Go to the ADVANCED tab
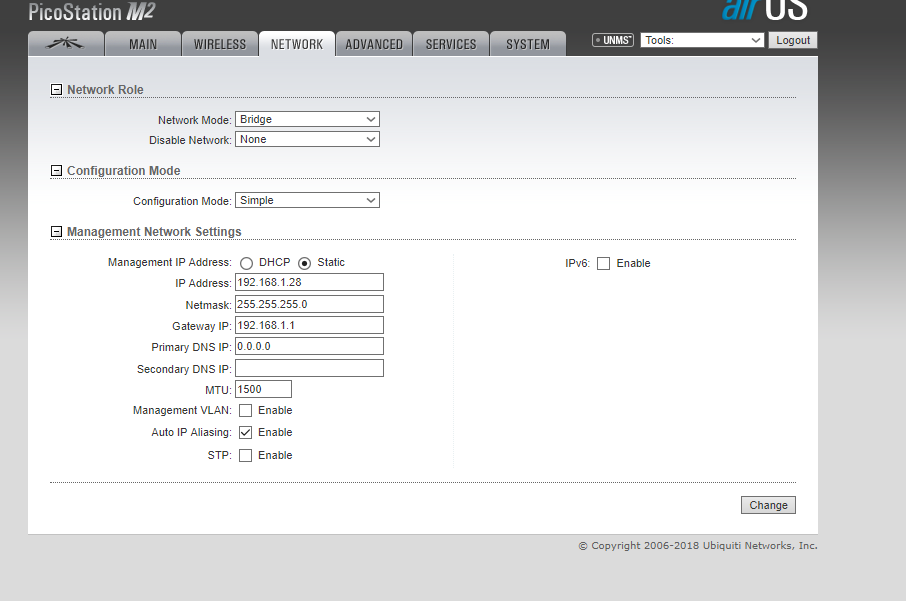 coord(374,44)
